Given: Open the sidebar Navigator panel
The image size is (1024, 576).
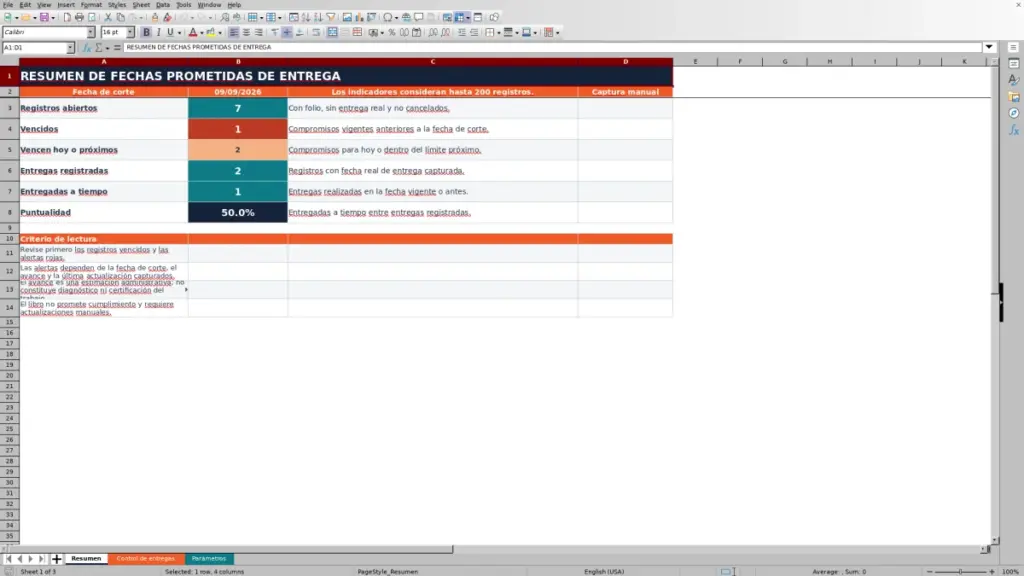Looking at the screenshot, I should click(1014, 114).
